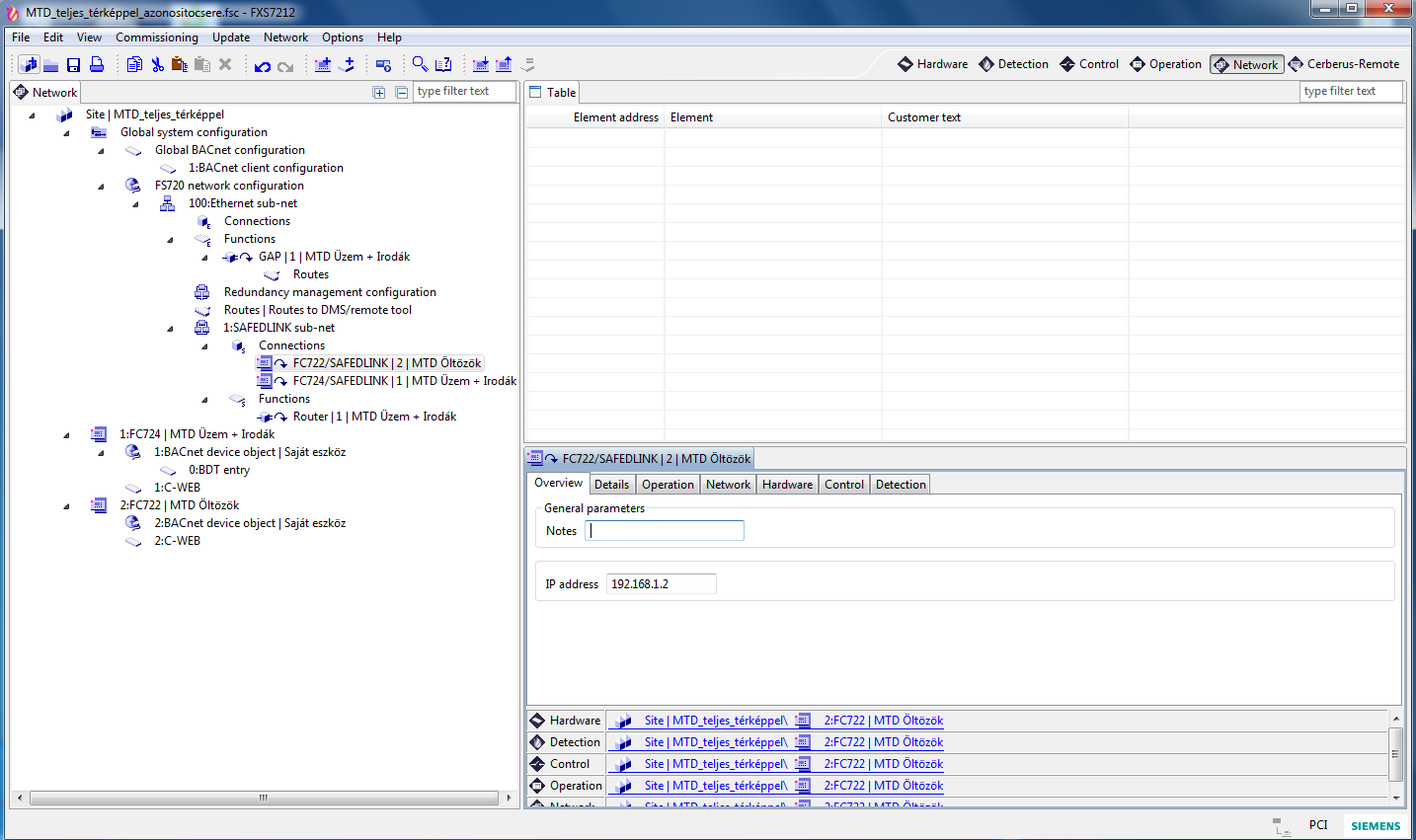Screen dimensions: 1416x840
Task: Open the Commissioning menu
Action: click(156, 38)
